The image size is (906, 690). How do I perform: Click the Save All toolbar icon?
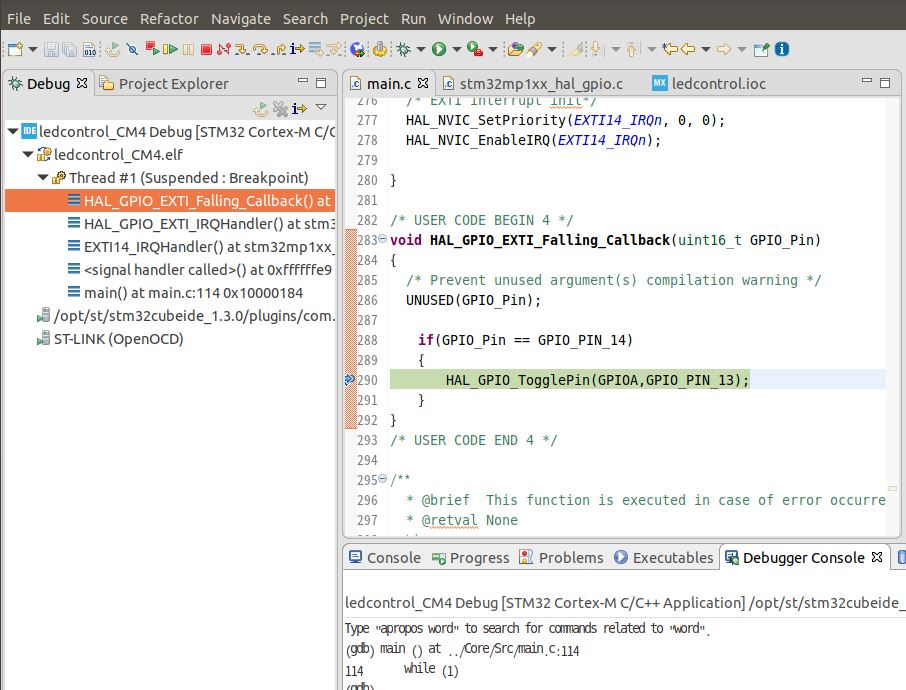coord(69,49)
